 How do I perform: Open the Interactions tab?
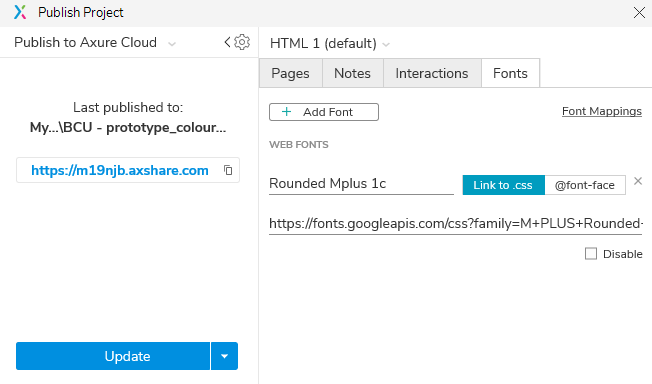[x=432, y=73]
